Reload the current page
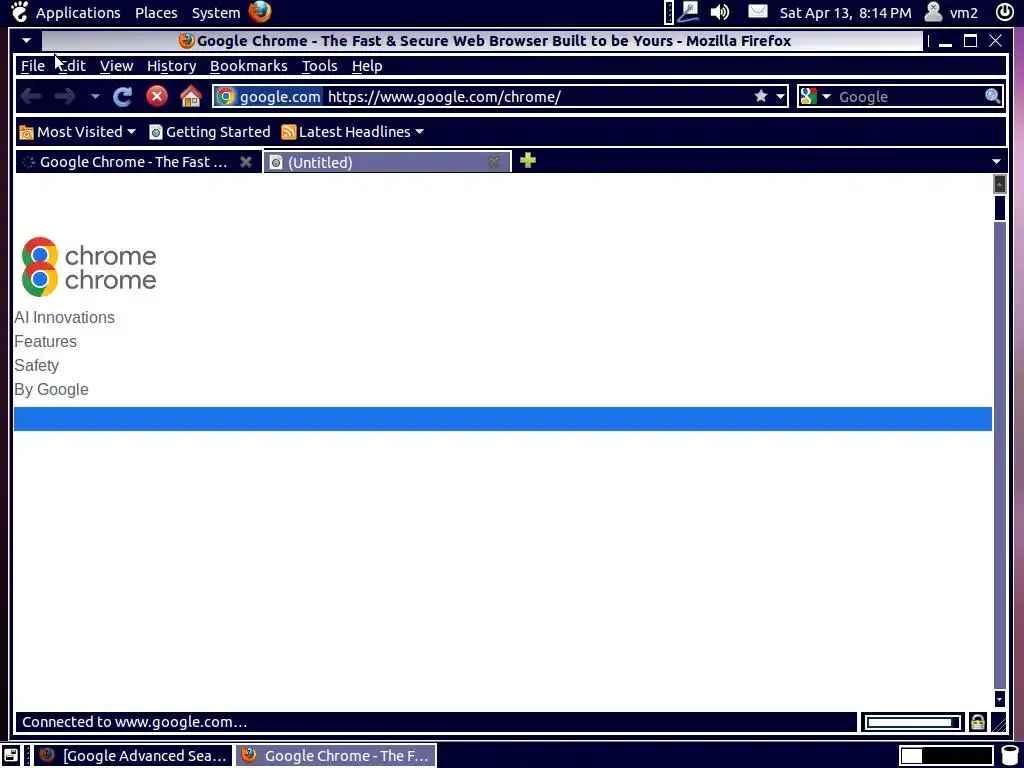Viewport: 1024px width, 768px height. [x=122, y=97]
